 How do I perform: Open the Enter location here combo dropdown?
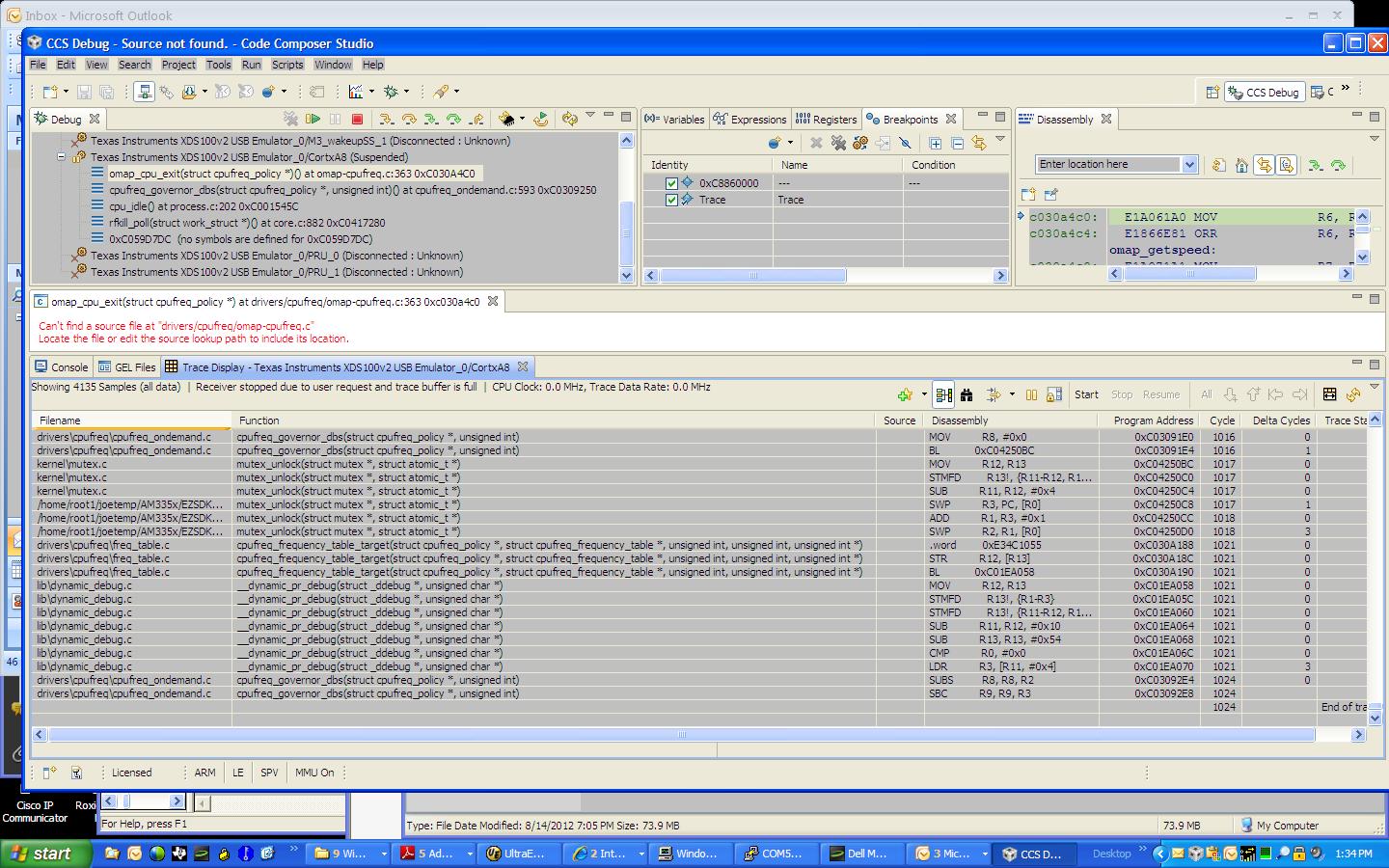point(1189,165)
